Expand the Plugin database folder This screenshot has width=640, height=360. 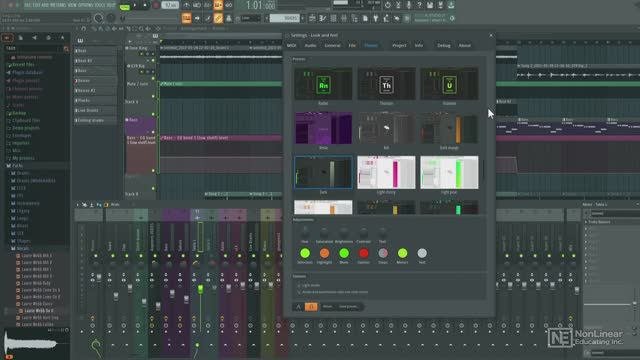pos(27,73)
